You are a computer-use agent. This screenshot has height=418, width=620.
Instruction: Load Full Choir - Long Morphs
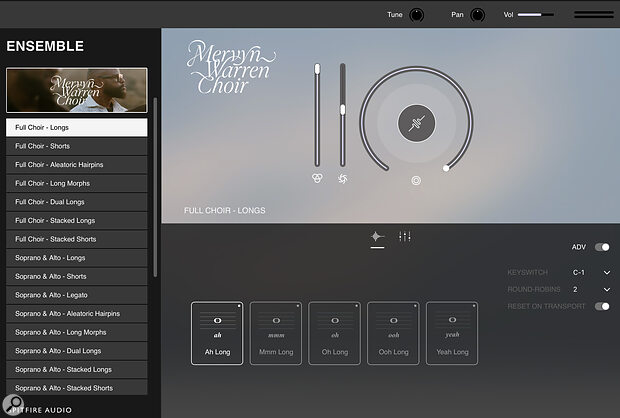pos(77,183)
